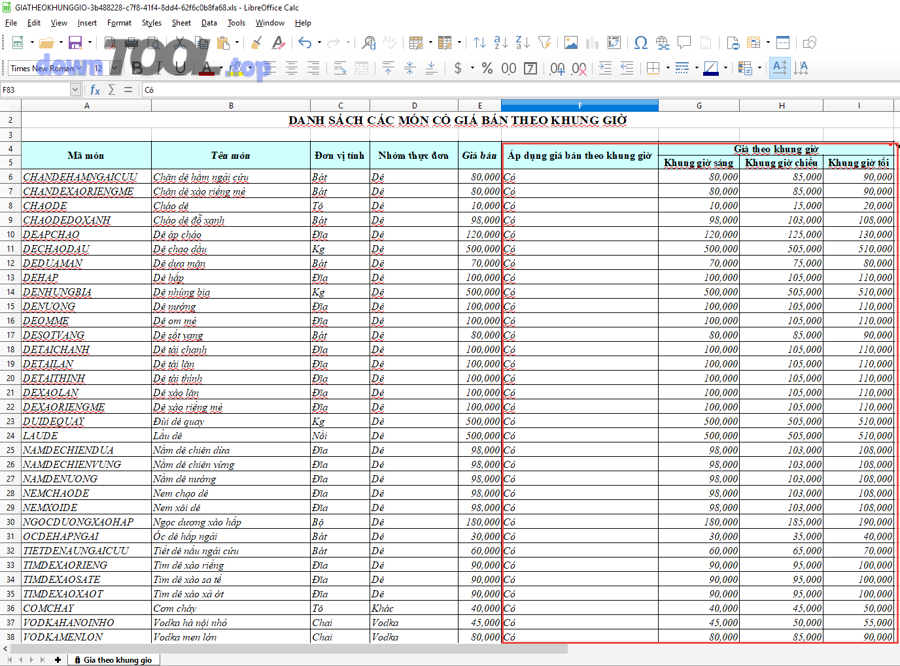Insert special character Omega icon
900x666 pixels.
point(641,42)
